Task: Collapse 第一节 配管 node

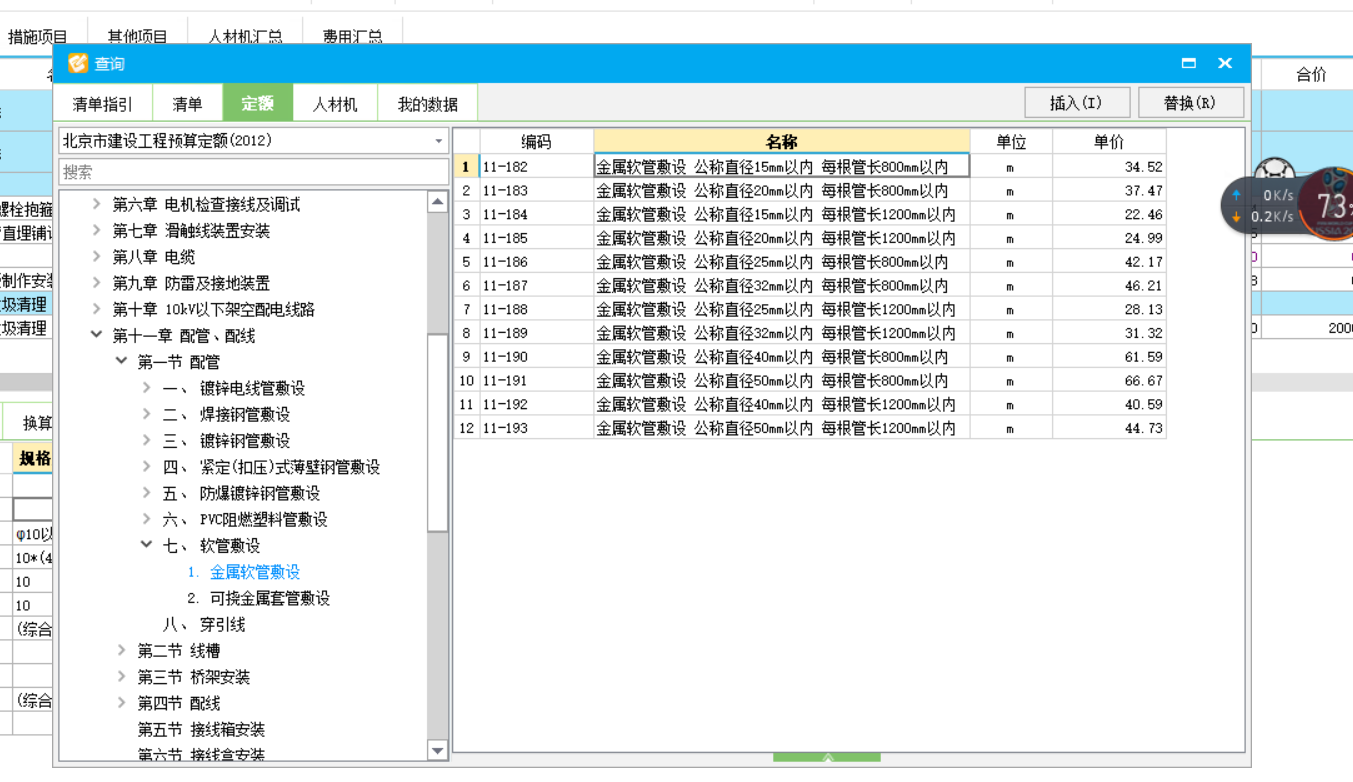Action: 121,362
